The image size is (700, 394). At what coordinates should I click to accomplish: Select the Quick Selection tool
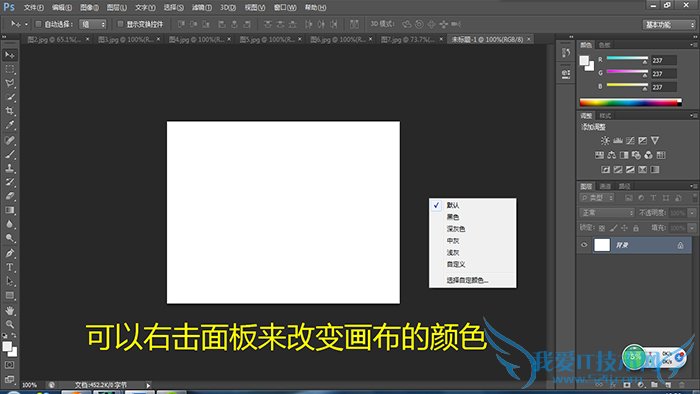pos(10,97)
